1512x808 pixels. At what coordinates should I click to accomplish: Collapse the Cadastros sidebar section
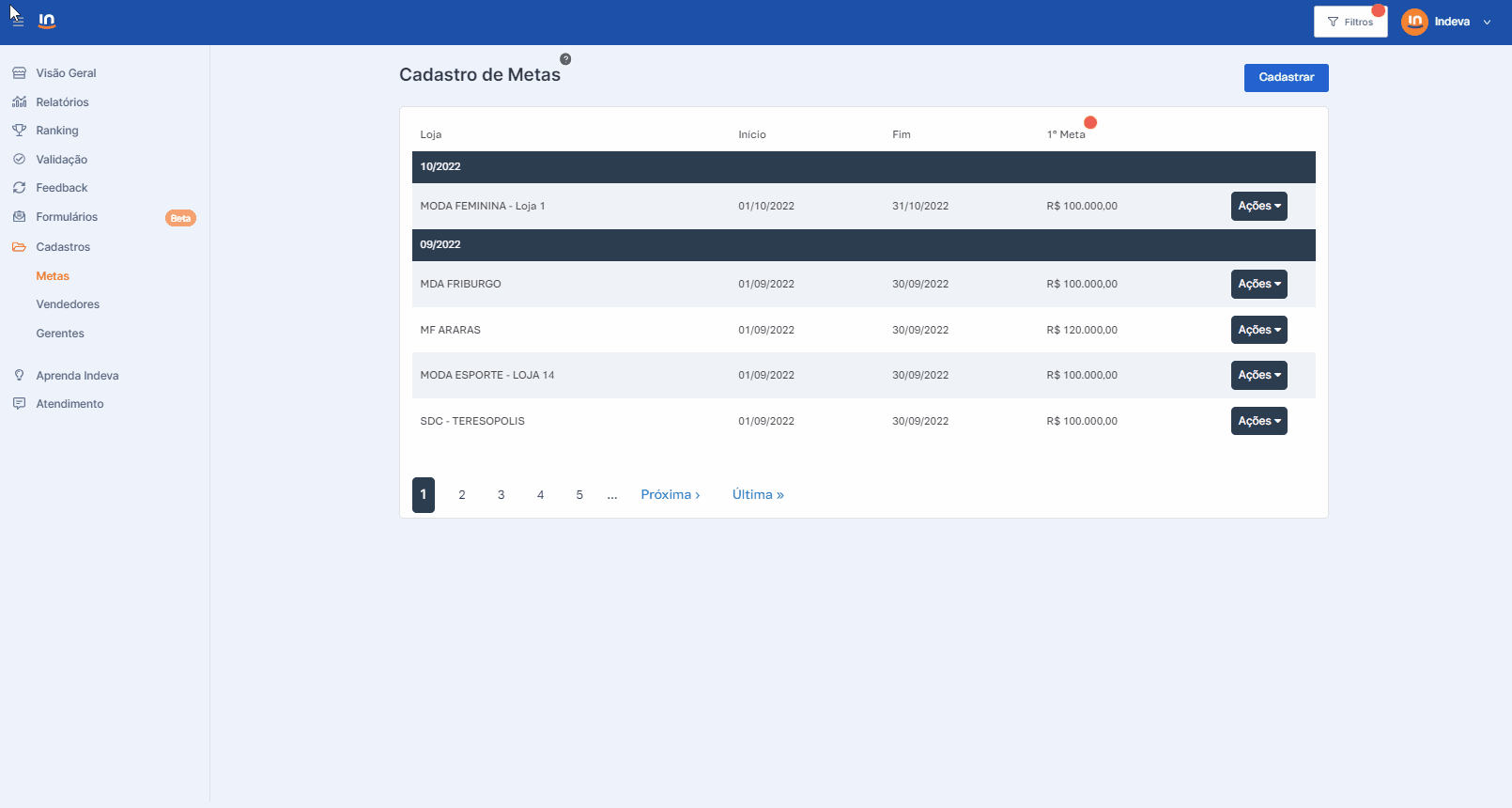point(63,247)
